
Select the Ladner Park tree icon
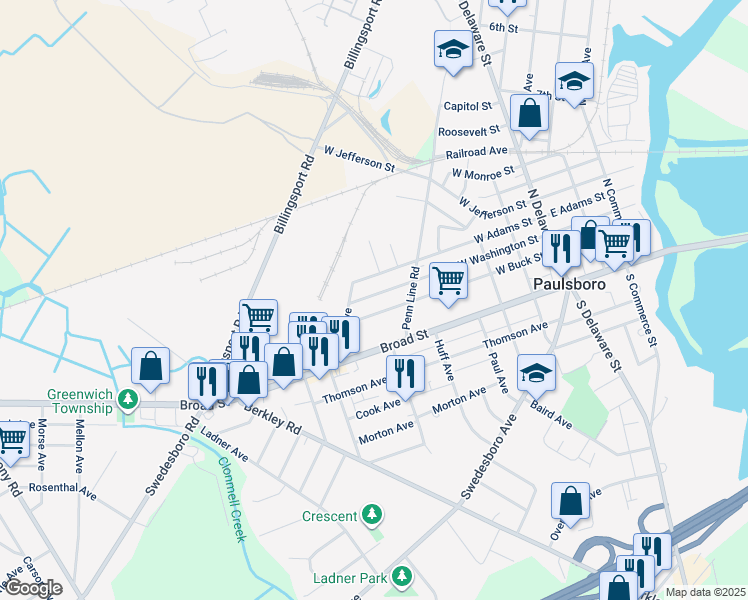pyautogui.click(x=402, y=578)
